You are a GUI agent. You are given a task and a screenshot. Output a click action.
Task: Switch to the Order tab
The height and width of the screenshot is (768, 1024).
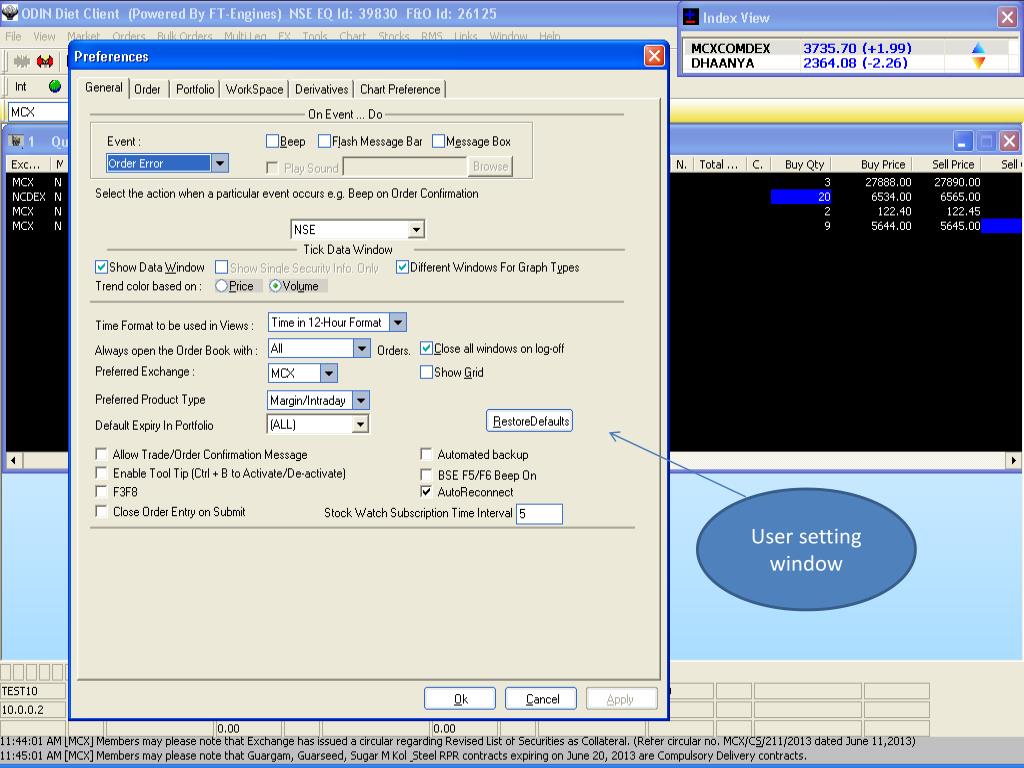tap(148, 89)
